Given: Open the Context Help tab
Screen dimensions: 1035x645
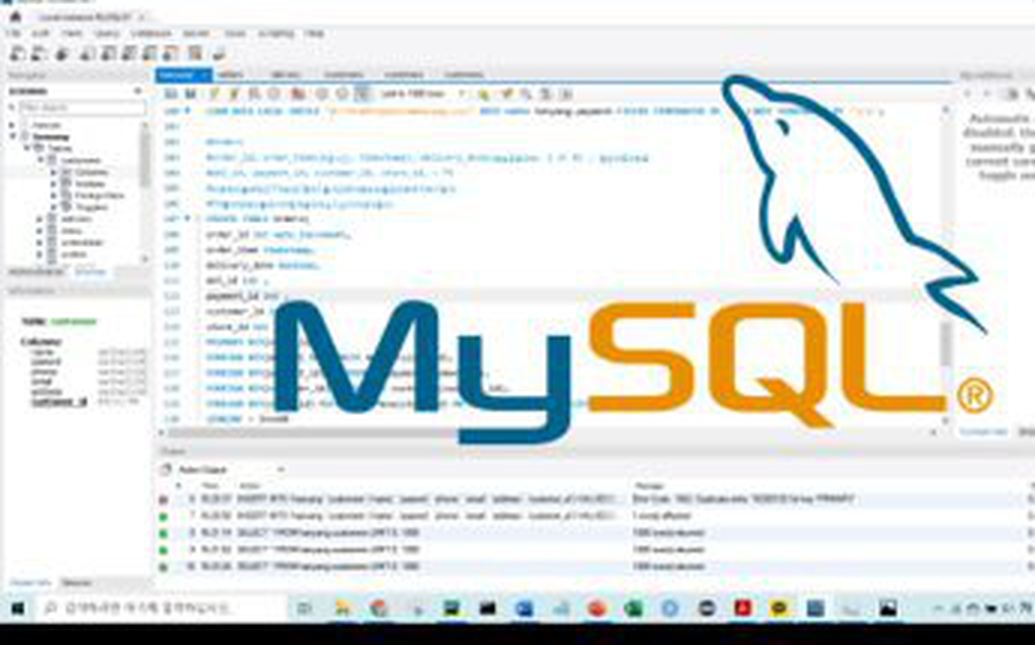Looking at the screenshot, I should click(x=983, y=432).
